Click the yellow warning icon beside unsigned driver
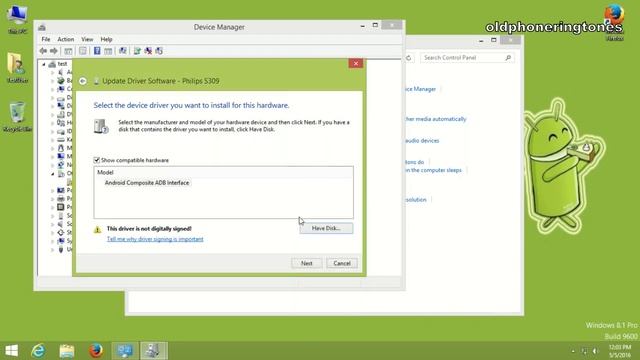The width and height of the screenshot is (640, 360). [97, 230]
